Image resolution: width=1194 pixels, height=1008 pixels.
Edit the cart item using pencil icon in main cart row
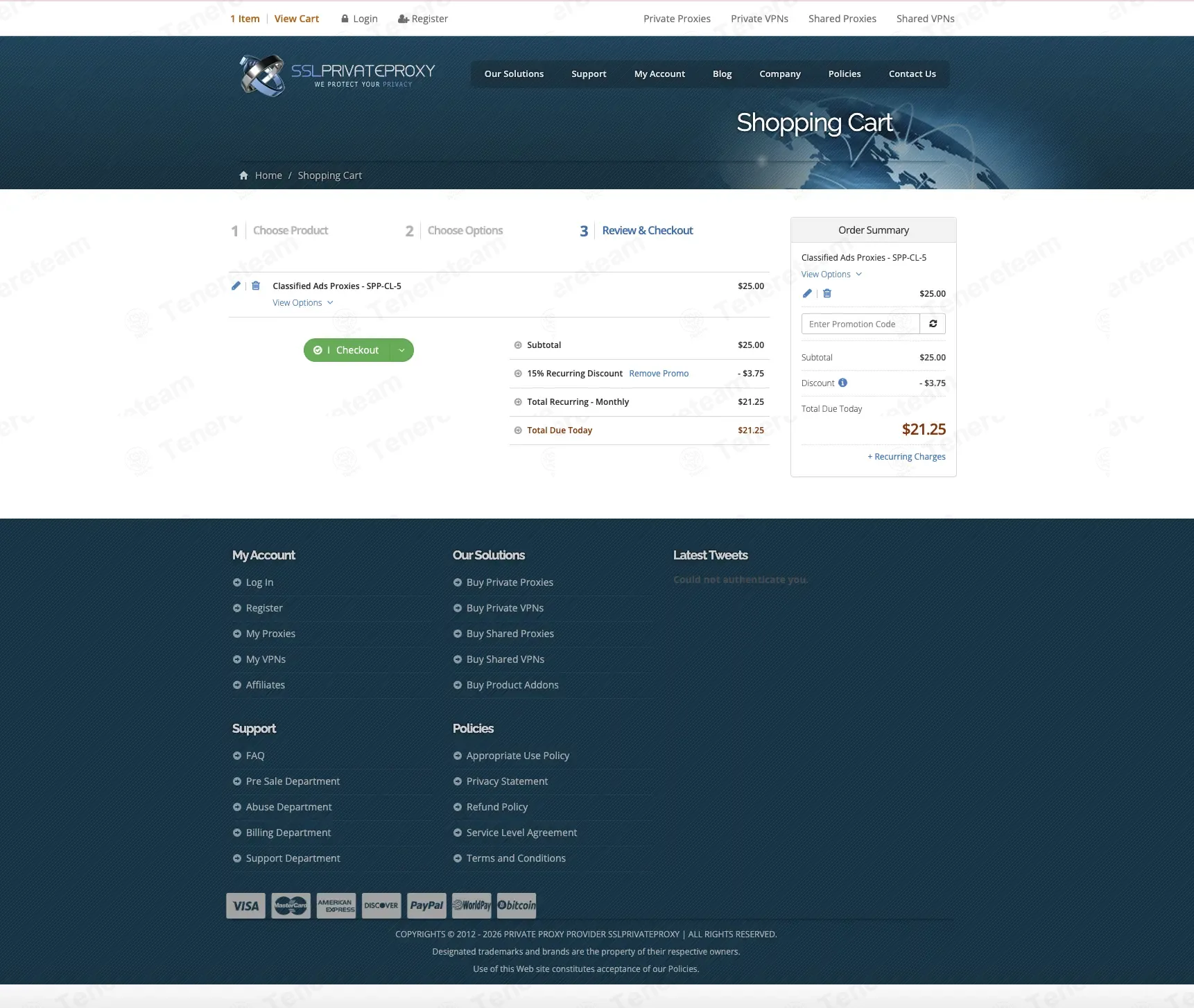236,286
